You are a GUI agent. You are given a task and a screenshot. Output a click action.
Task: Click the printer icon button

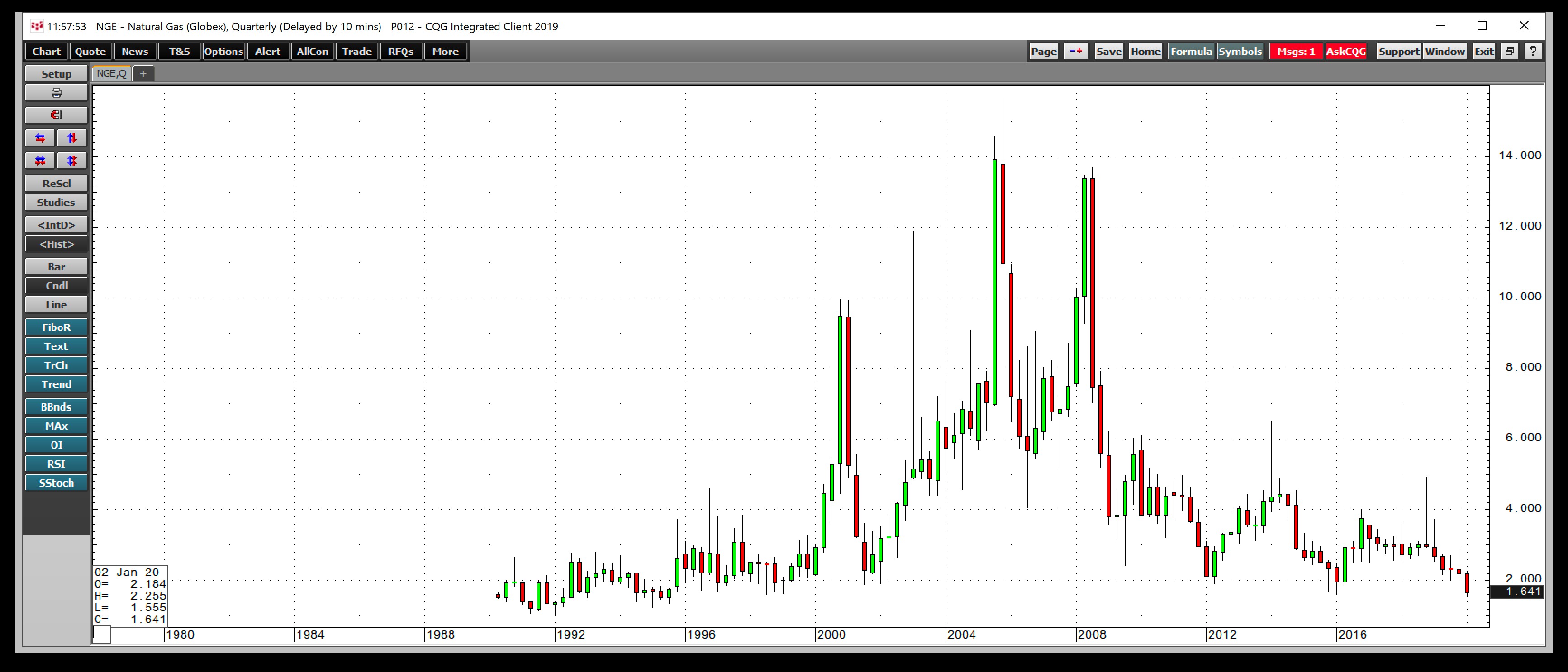point(56,93)
